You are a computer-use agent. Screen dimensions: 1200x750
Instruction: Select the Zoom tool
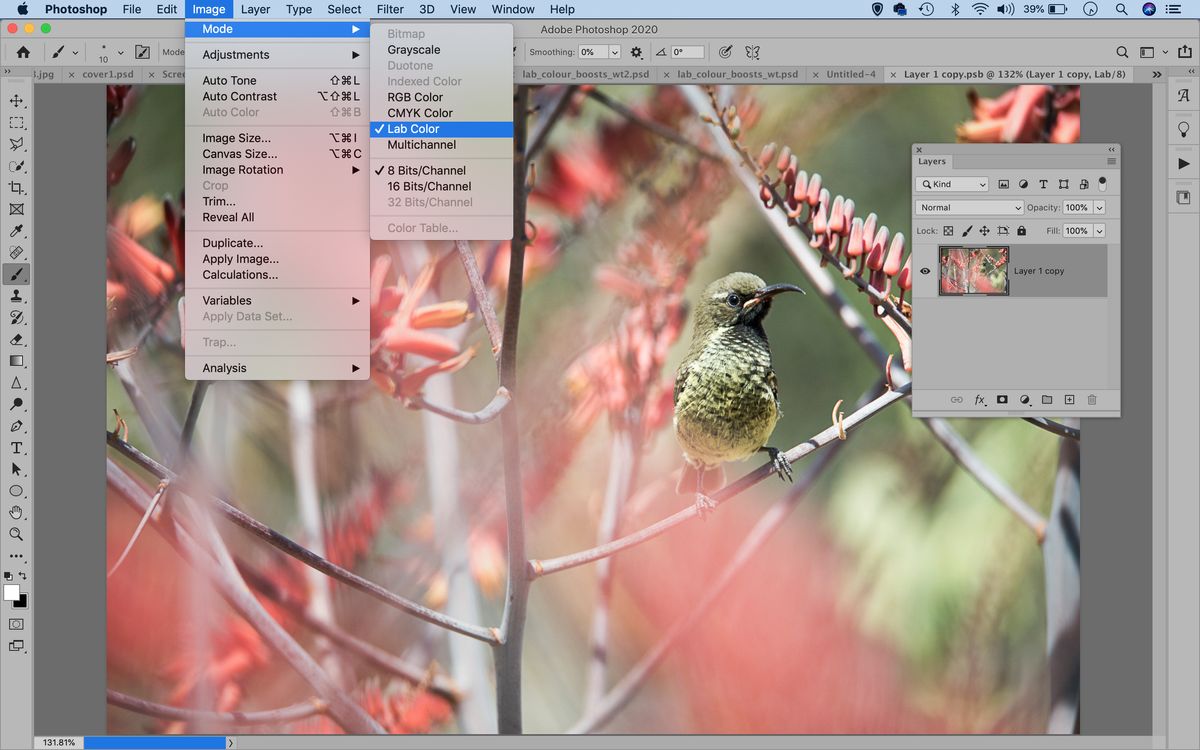coord(16,534)
